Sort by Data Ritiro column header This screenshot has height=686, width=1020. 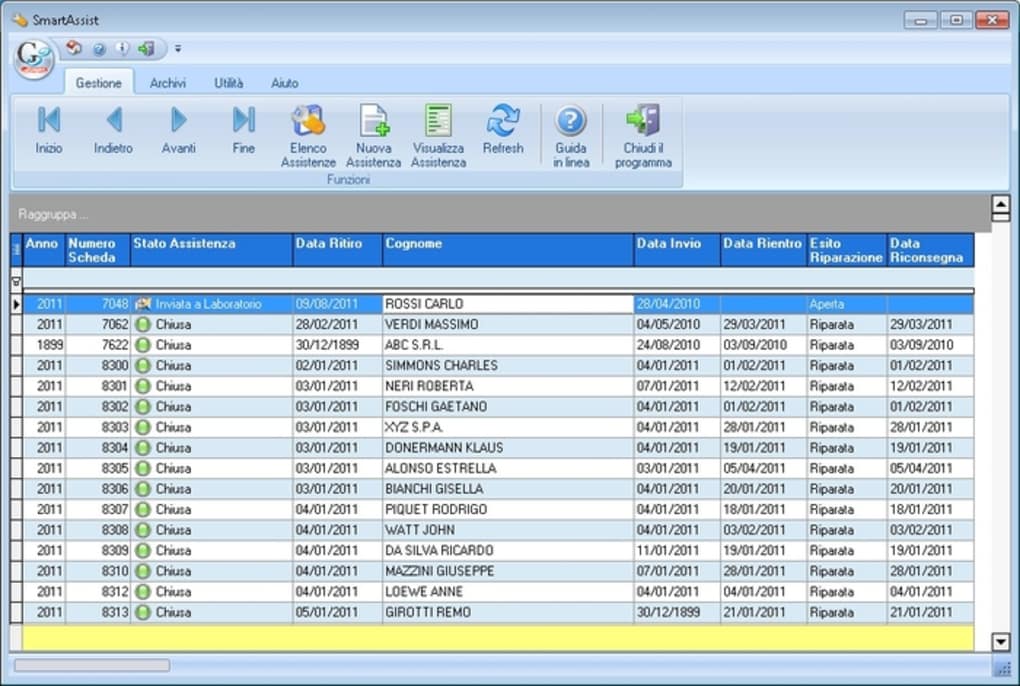click(x=338, y=250)
